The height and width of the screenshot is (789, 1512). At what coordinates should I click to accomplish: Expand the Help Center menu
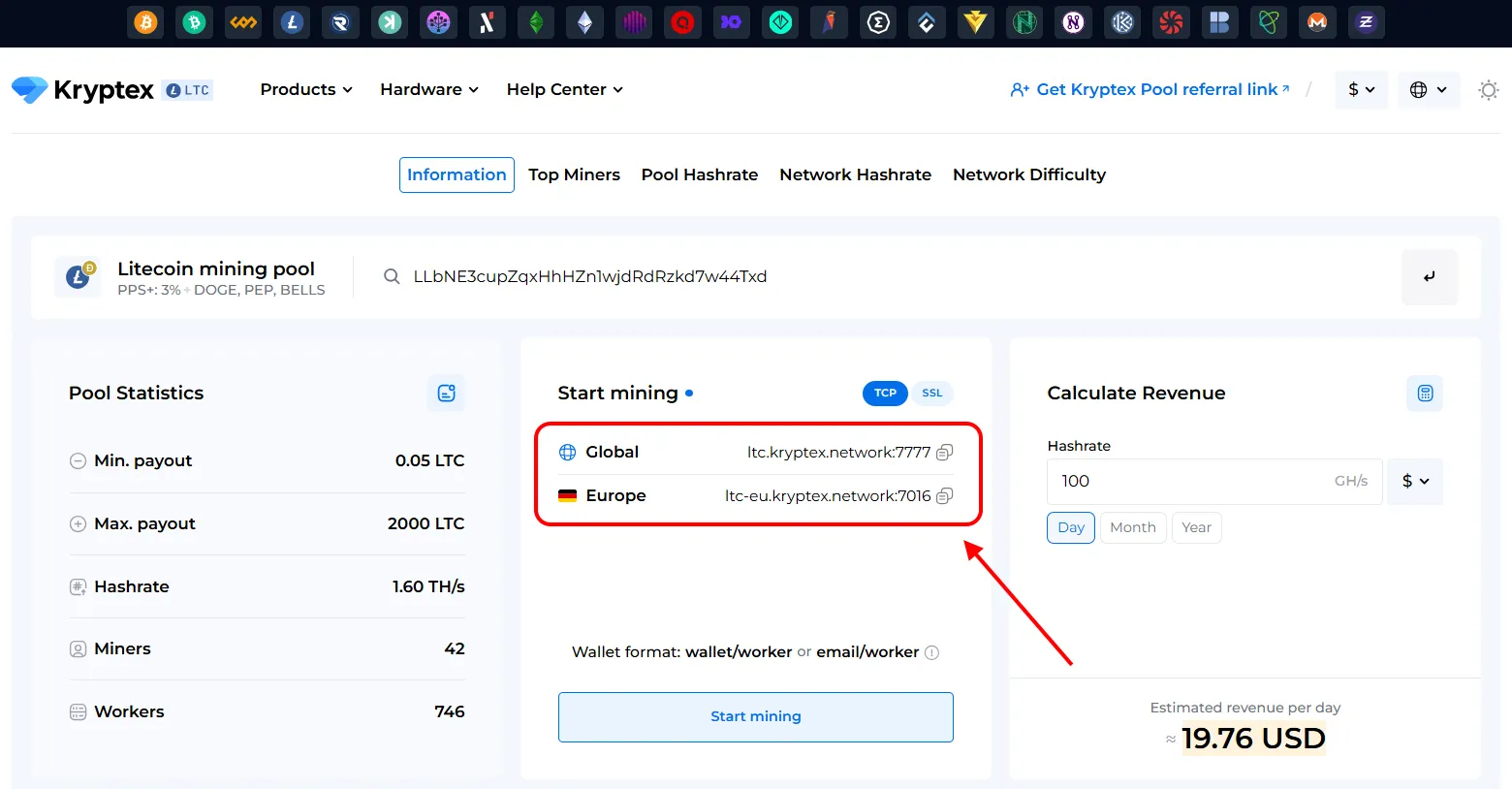pos(565,90)
